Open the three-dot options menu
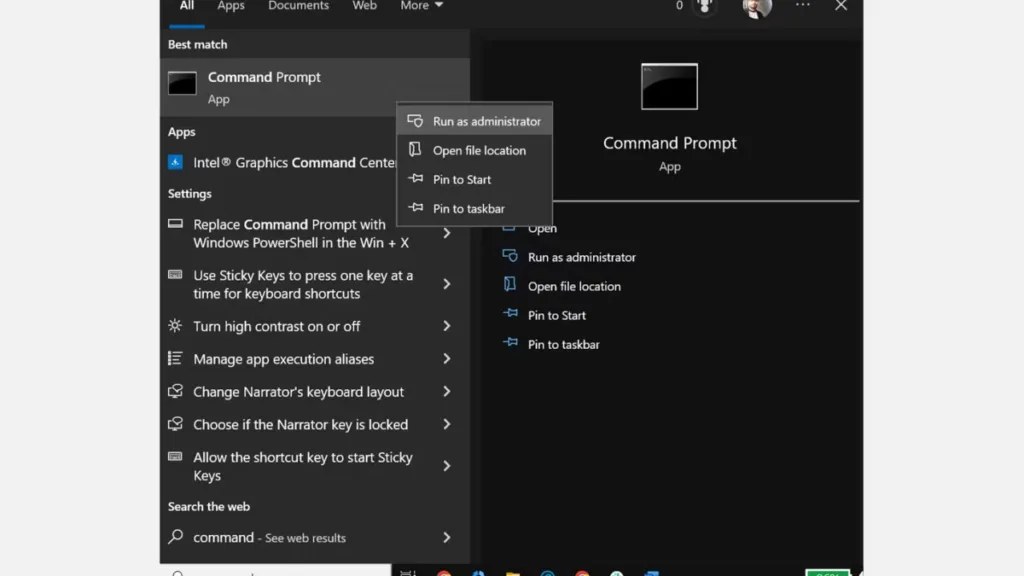Image resolution: width=1024 pixels, height=576 pixels. (x=803, y=5)
